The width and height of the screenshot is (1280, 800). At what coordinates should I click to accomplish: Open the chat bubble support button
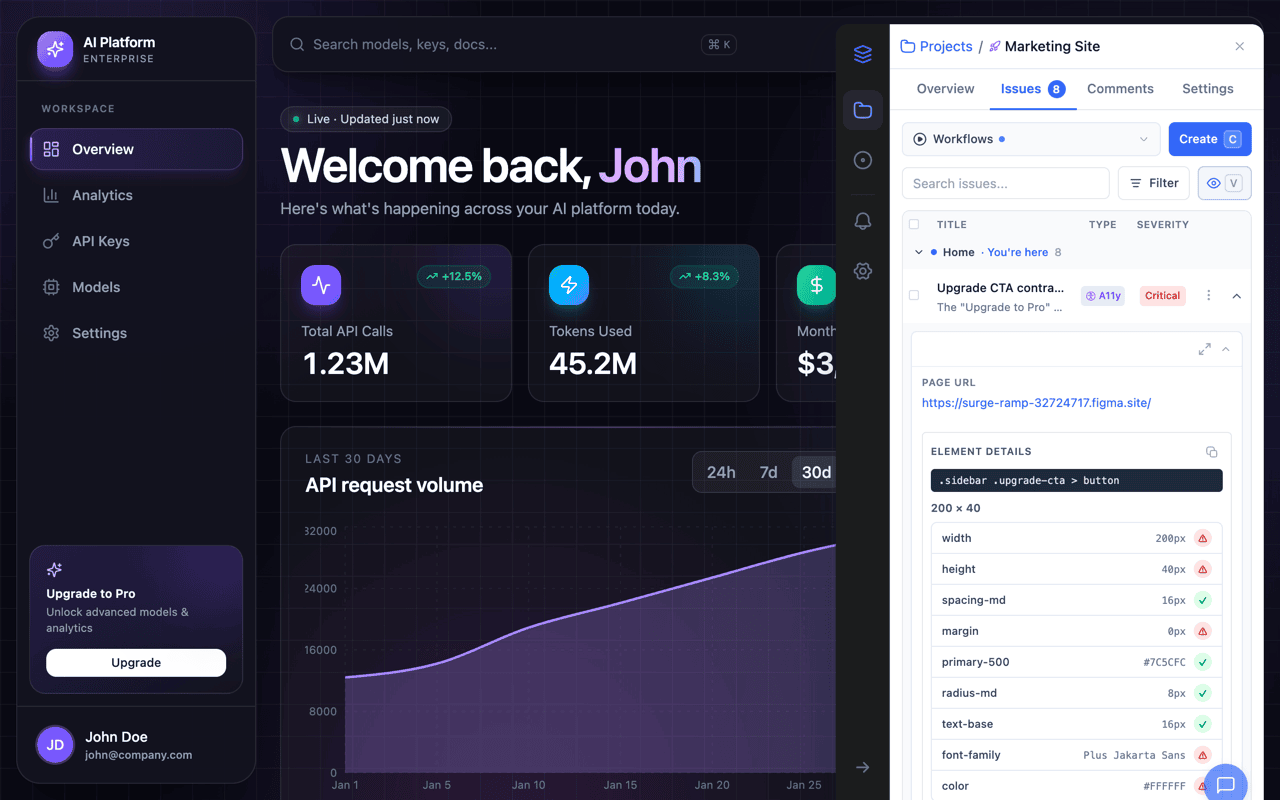click(x=1226, y=785)
